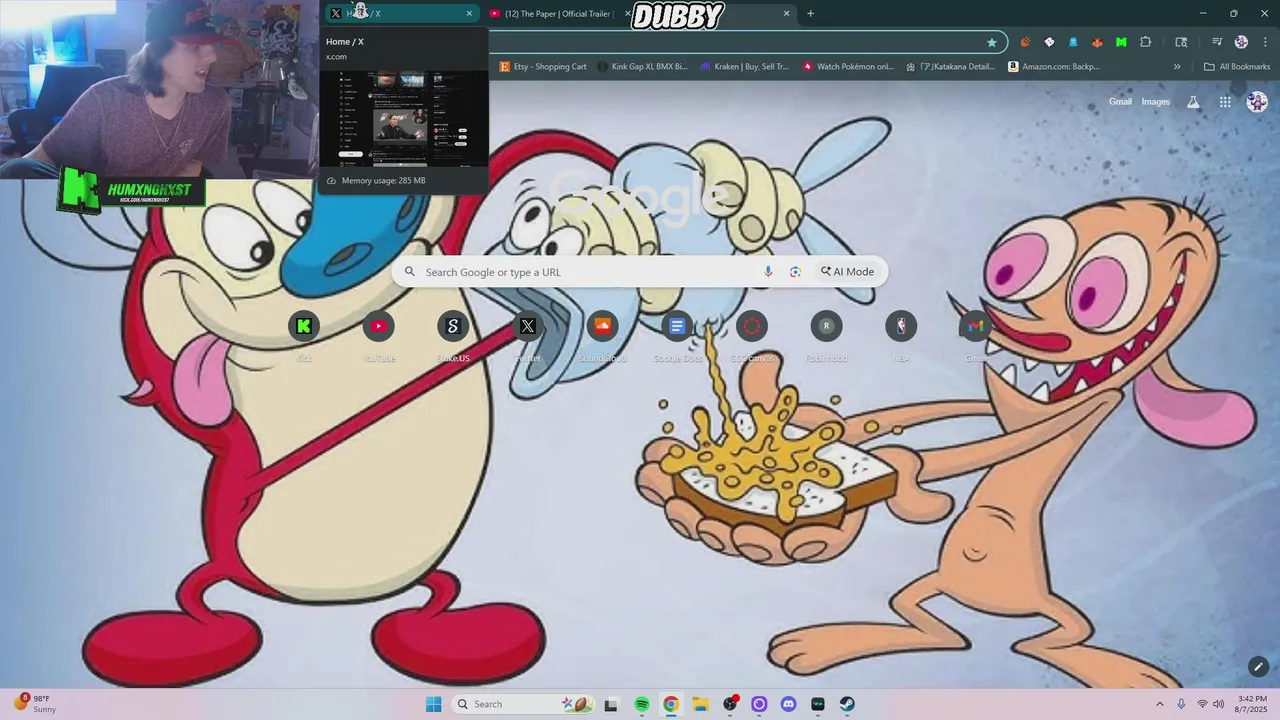Open the Etsy - Shopping Cart bookmark
Viewport: 1280px width, 720px height.
pyautogui.click(x=543, y=67)
